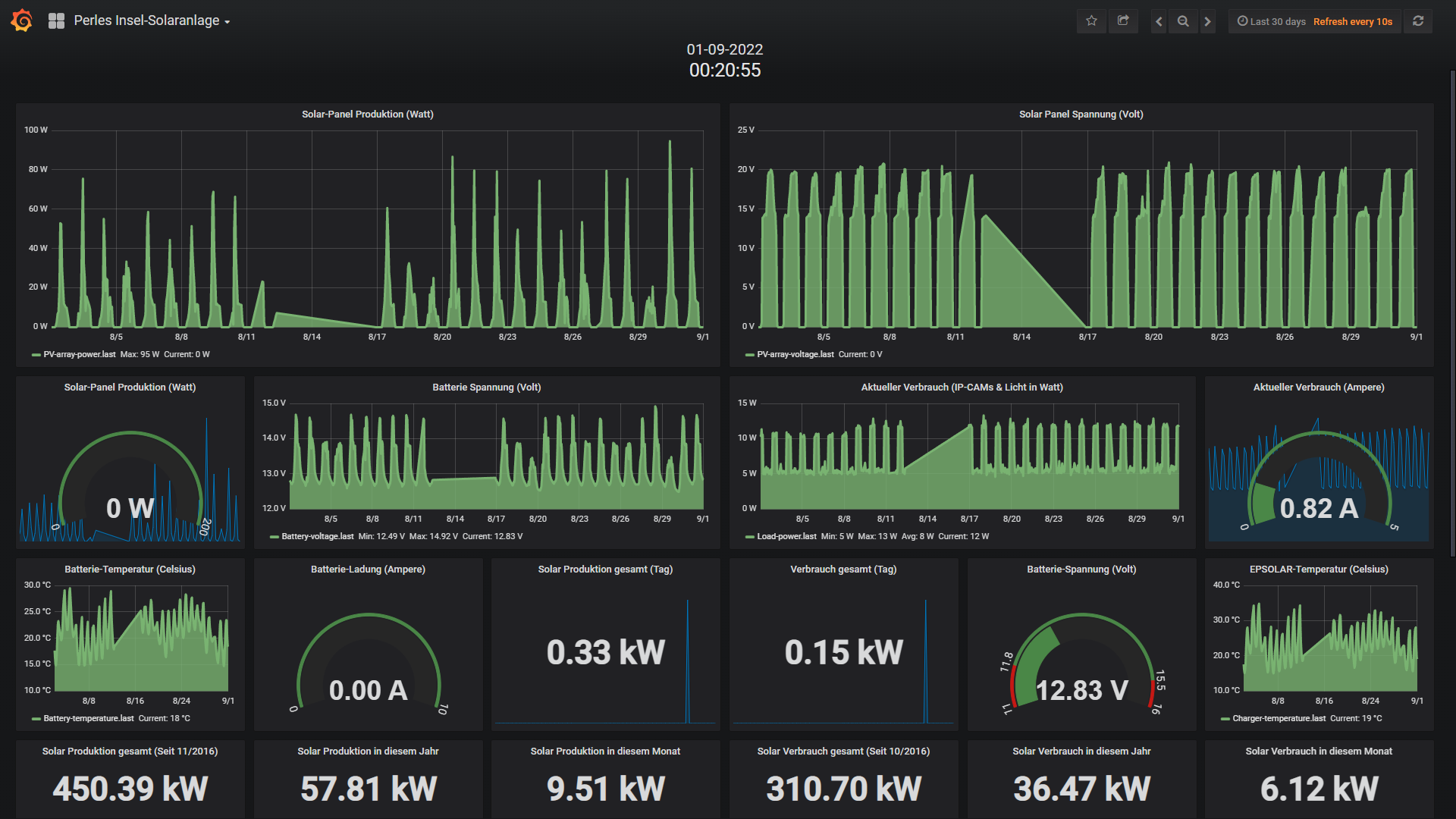The height and width of the screenshot is (819, 1456).
Task: Star this dashboard as favorite
Action: (x=1091, y=21)
